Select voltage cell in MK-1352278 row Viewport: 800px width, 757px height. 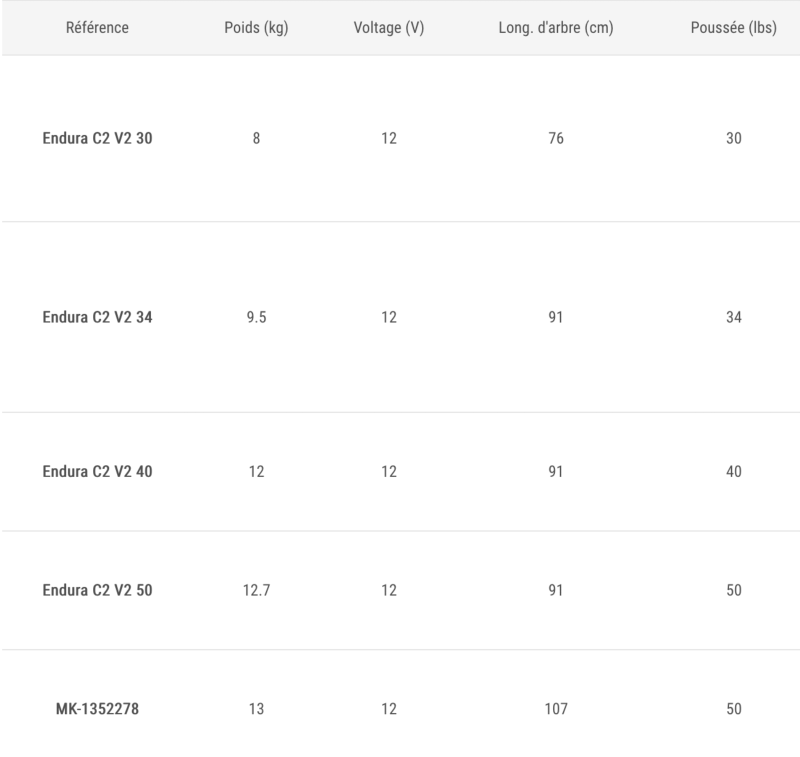tap(389, 709)
